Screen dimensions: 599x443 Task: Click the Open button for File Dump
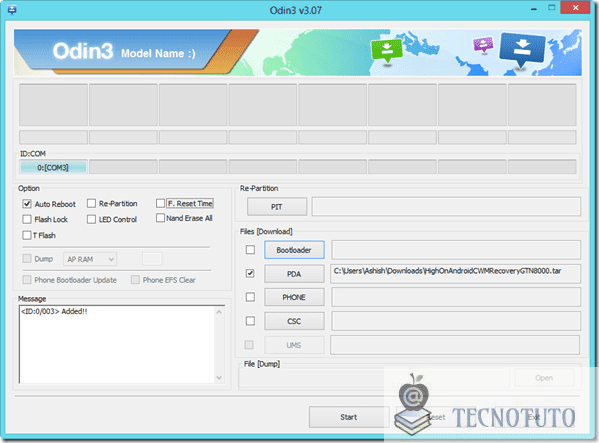pos(544,378)
